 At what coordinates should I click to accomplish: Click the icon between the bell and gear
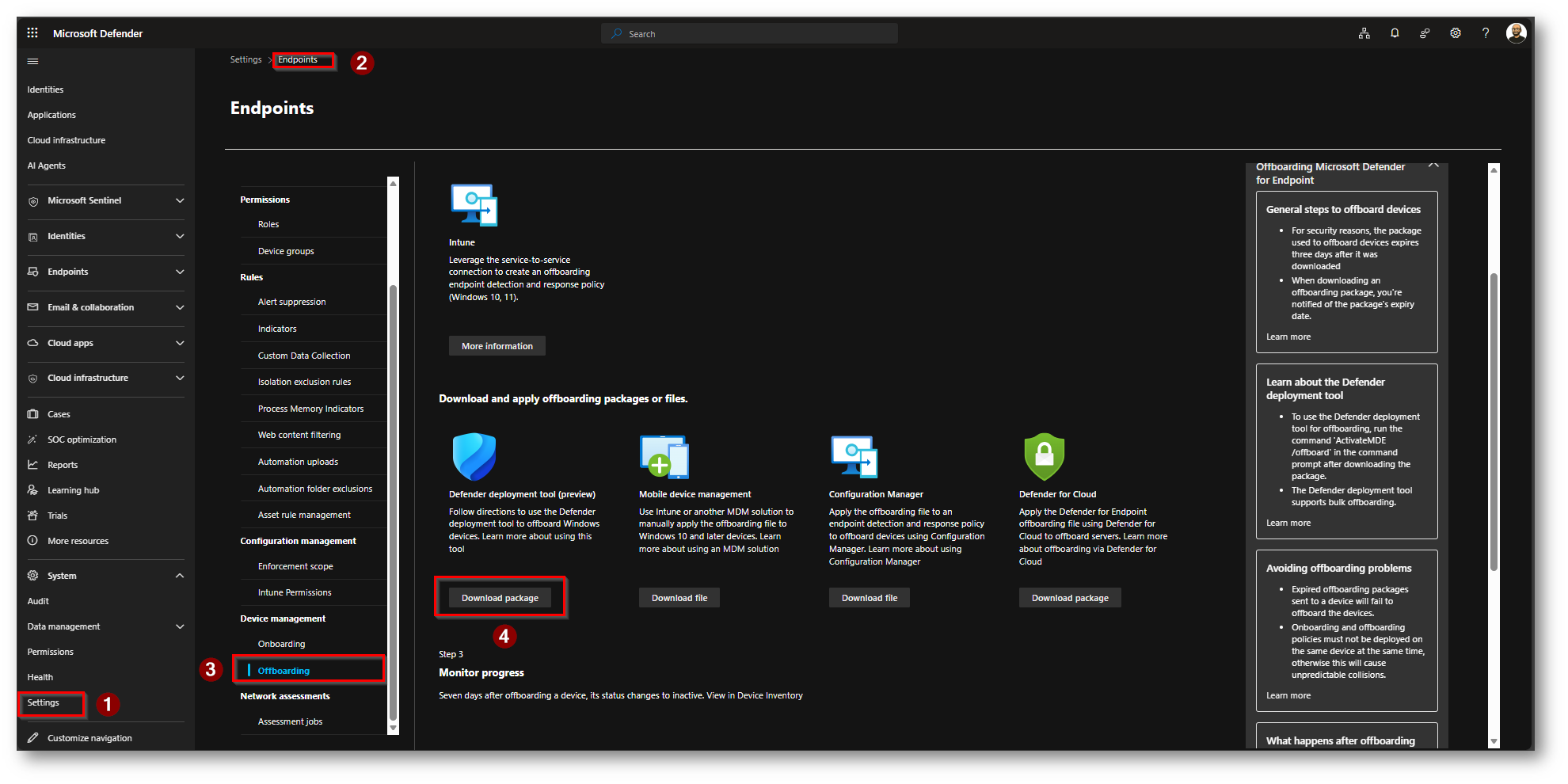[x=1425, y=33]
